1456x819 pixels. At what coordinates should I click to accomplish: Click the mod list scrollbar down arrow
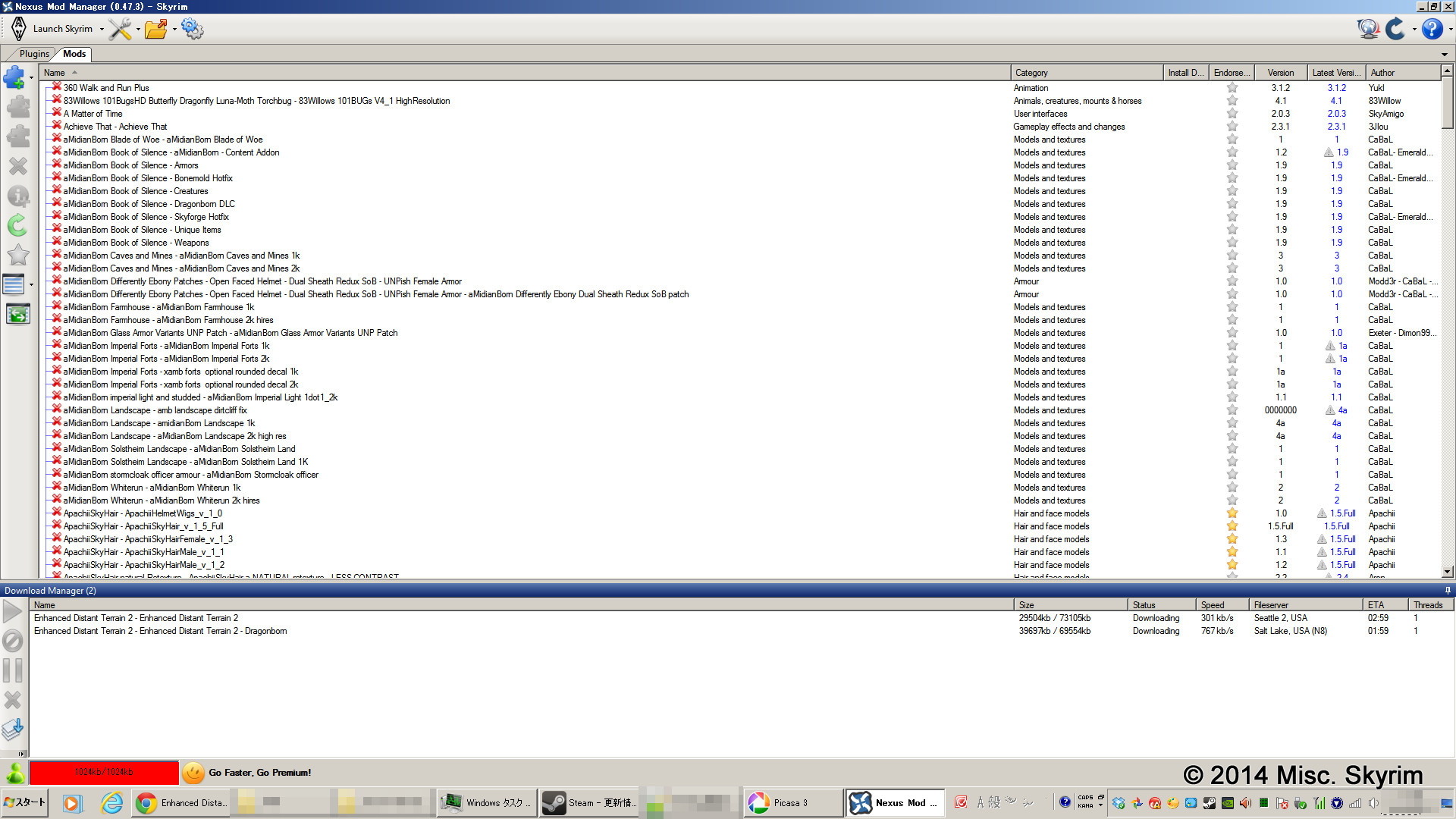1447,572
